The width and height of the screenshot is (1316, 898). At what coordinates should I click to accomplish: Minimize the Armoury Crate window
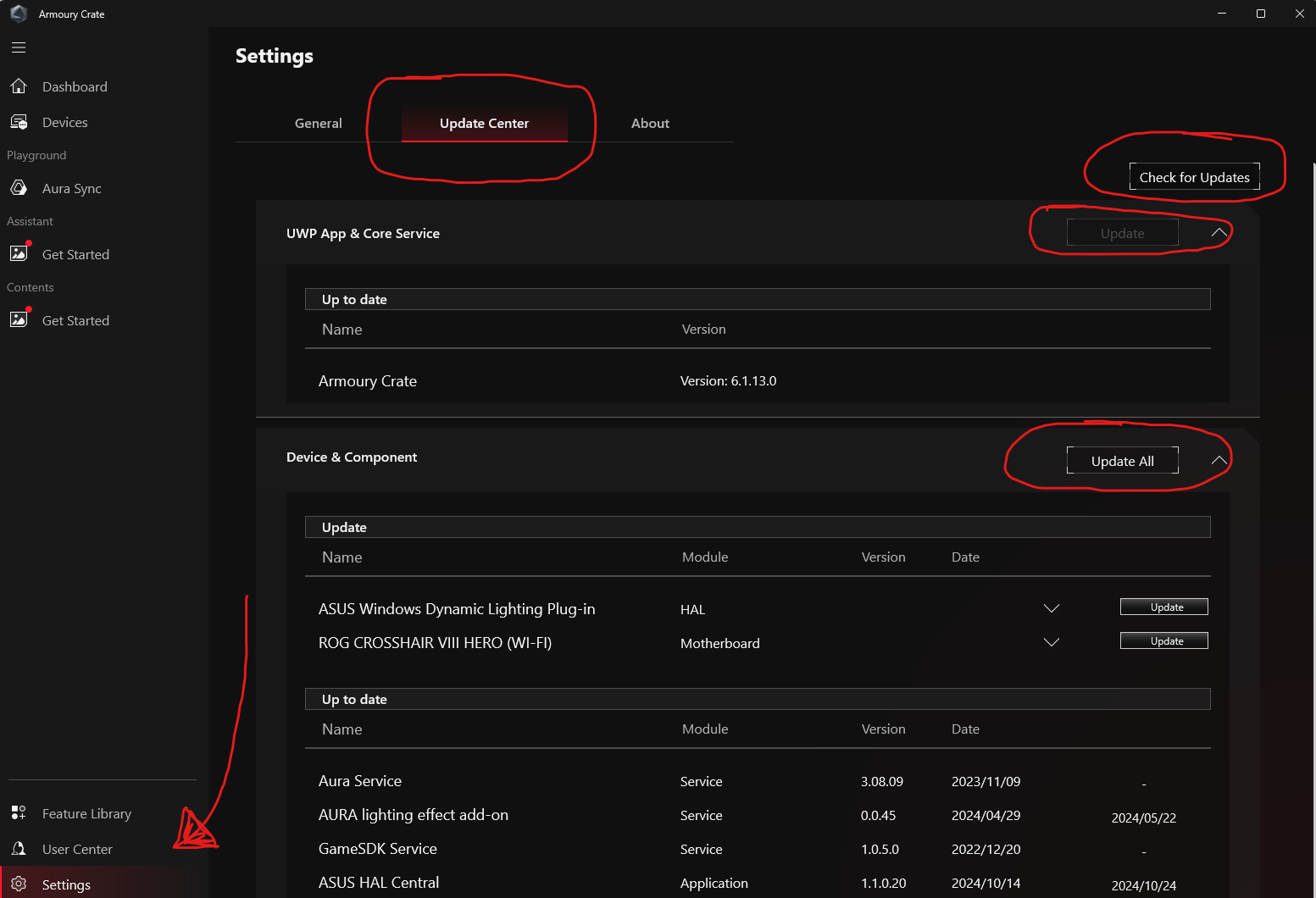pyautogui.click(x=1222, y=14)
